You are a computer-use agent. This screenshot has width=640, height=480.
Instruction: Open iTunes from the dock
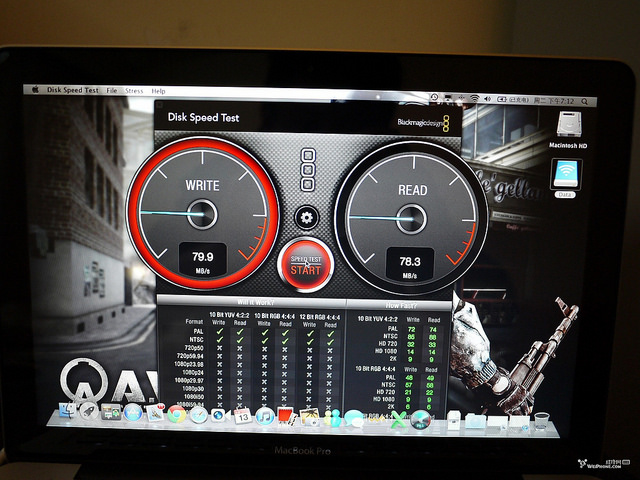pos(265,417)
